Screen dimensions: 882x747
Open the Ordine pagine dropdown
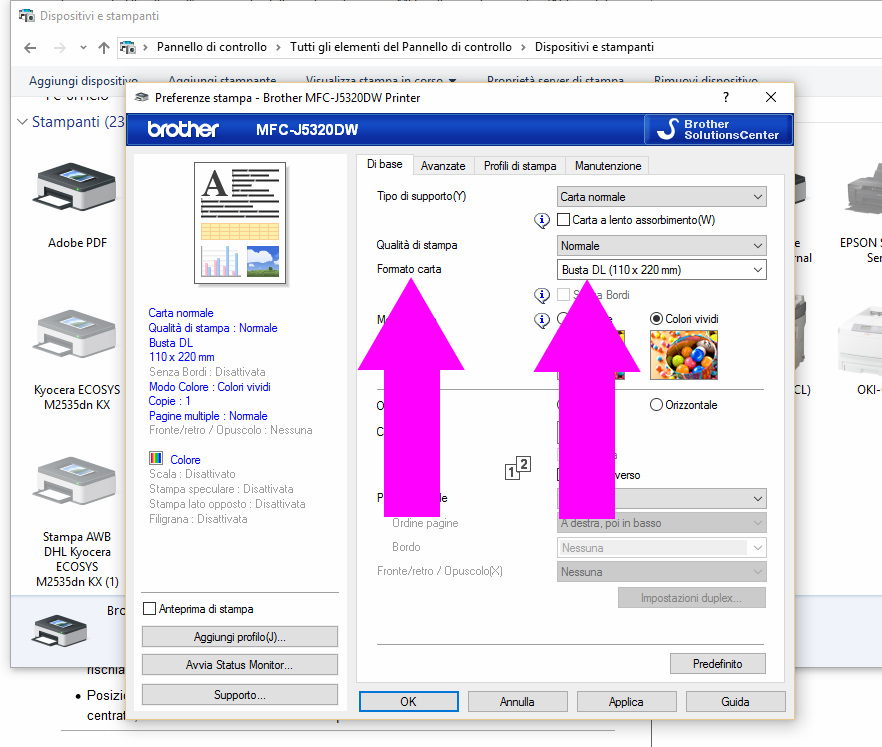[x=662, y=523]
